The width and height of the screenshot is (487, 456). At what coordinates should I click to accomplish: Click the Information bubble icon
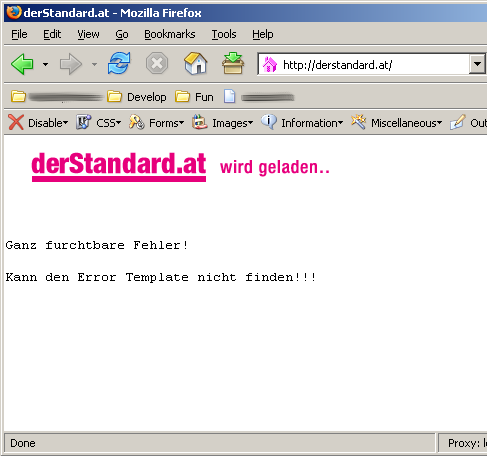pos(269,122)
